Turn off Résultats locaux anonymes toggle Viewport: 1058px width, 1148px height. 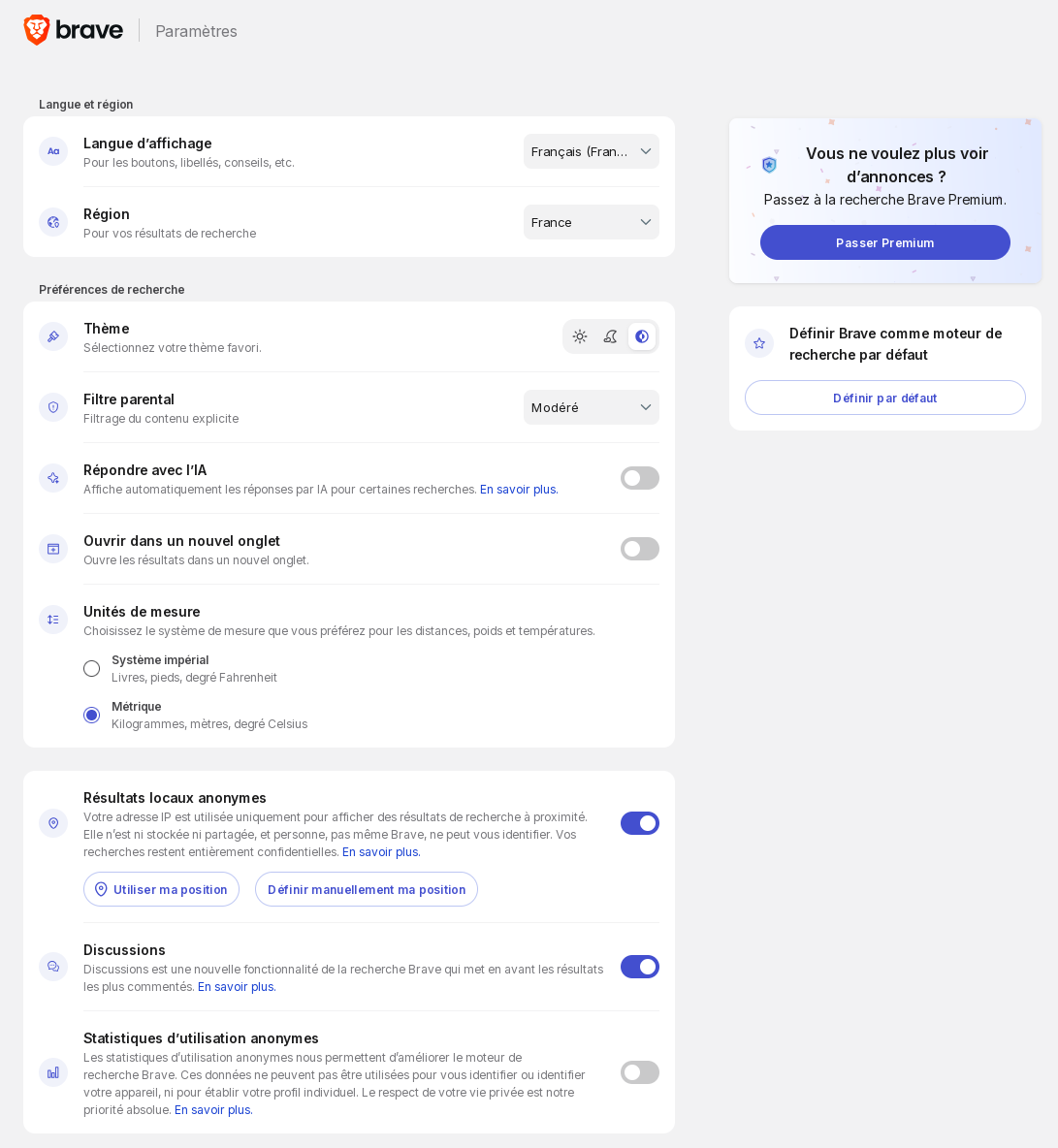point(640,823)
